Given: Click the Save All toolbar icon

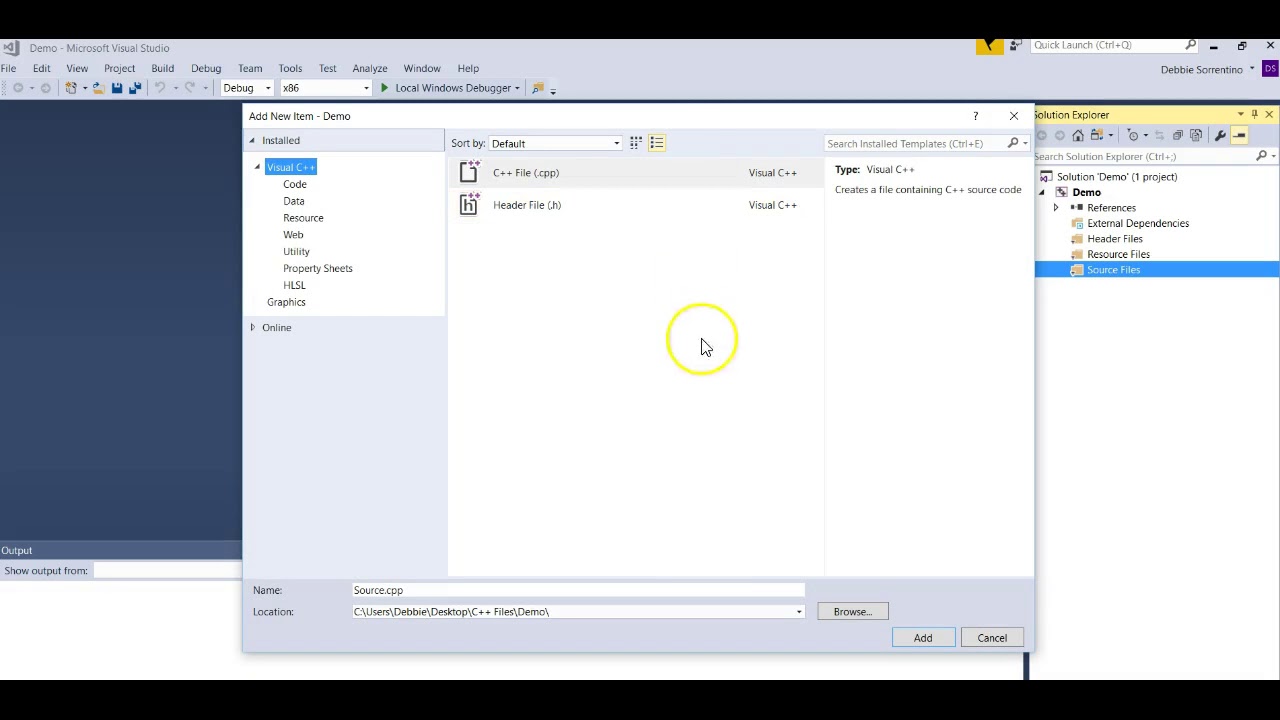Looking at the screenshot, I should click(135, 88).
